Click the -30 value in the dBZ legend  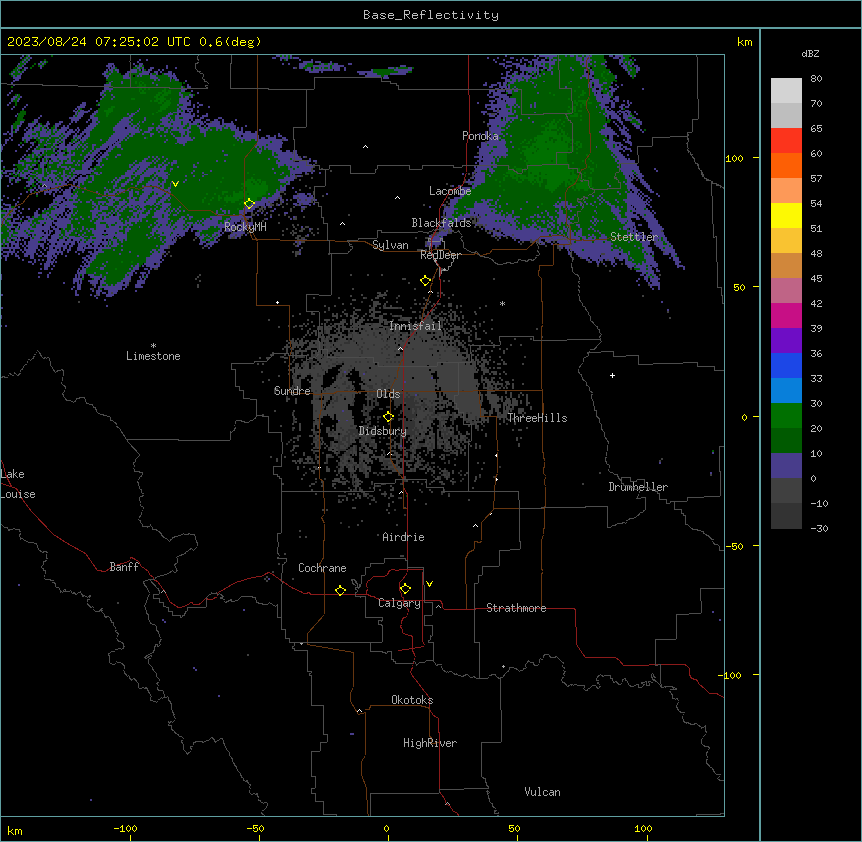tap(819, 528)
